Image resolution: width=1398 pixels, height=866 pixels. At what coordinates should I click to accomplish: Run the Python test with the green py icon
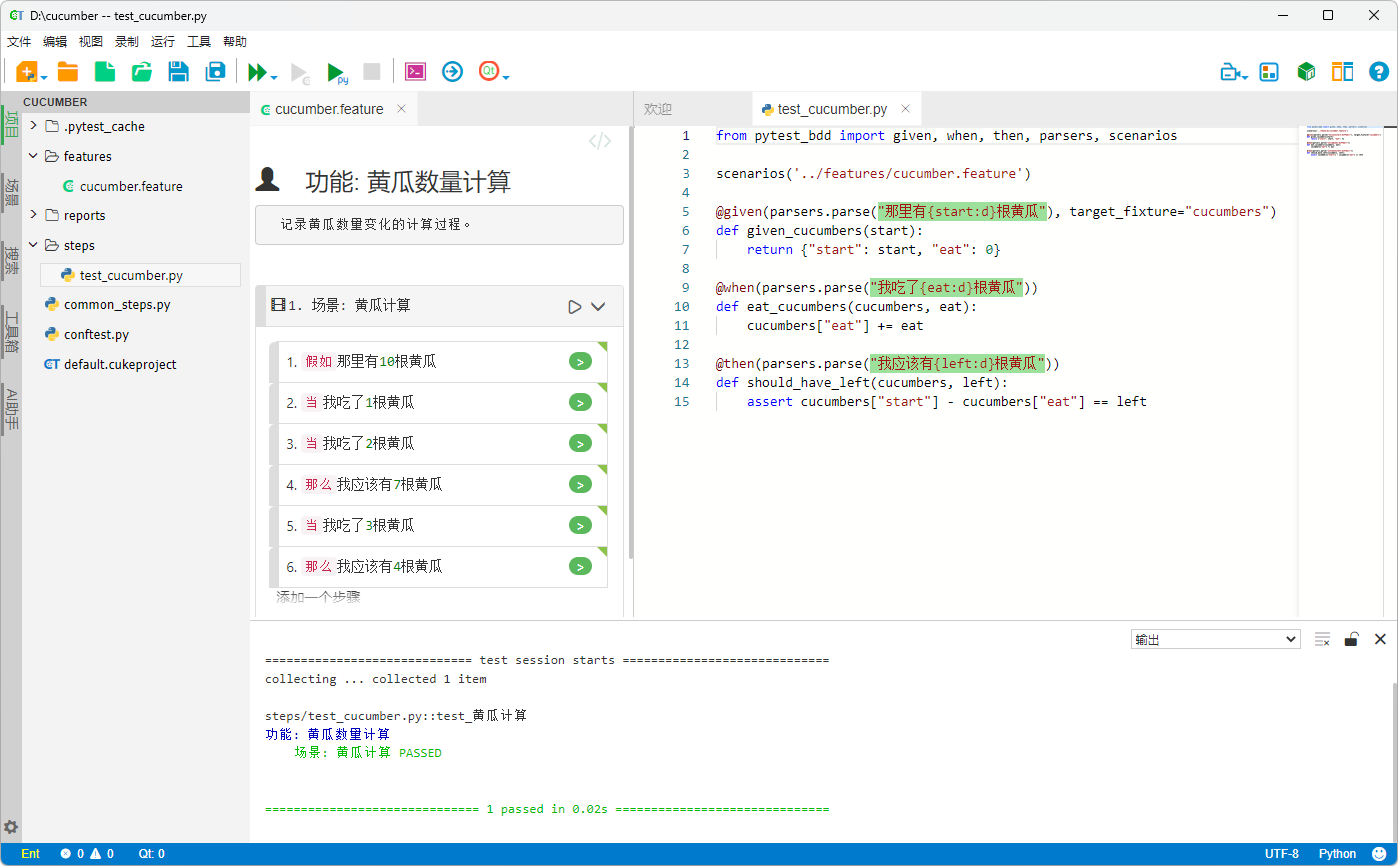click(336, 71)
